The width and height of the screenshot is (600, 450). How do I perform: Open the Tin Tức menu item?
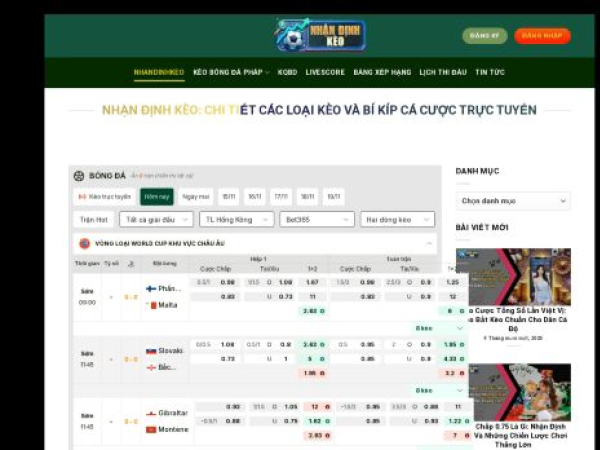[x=490, y=72]
